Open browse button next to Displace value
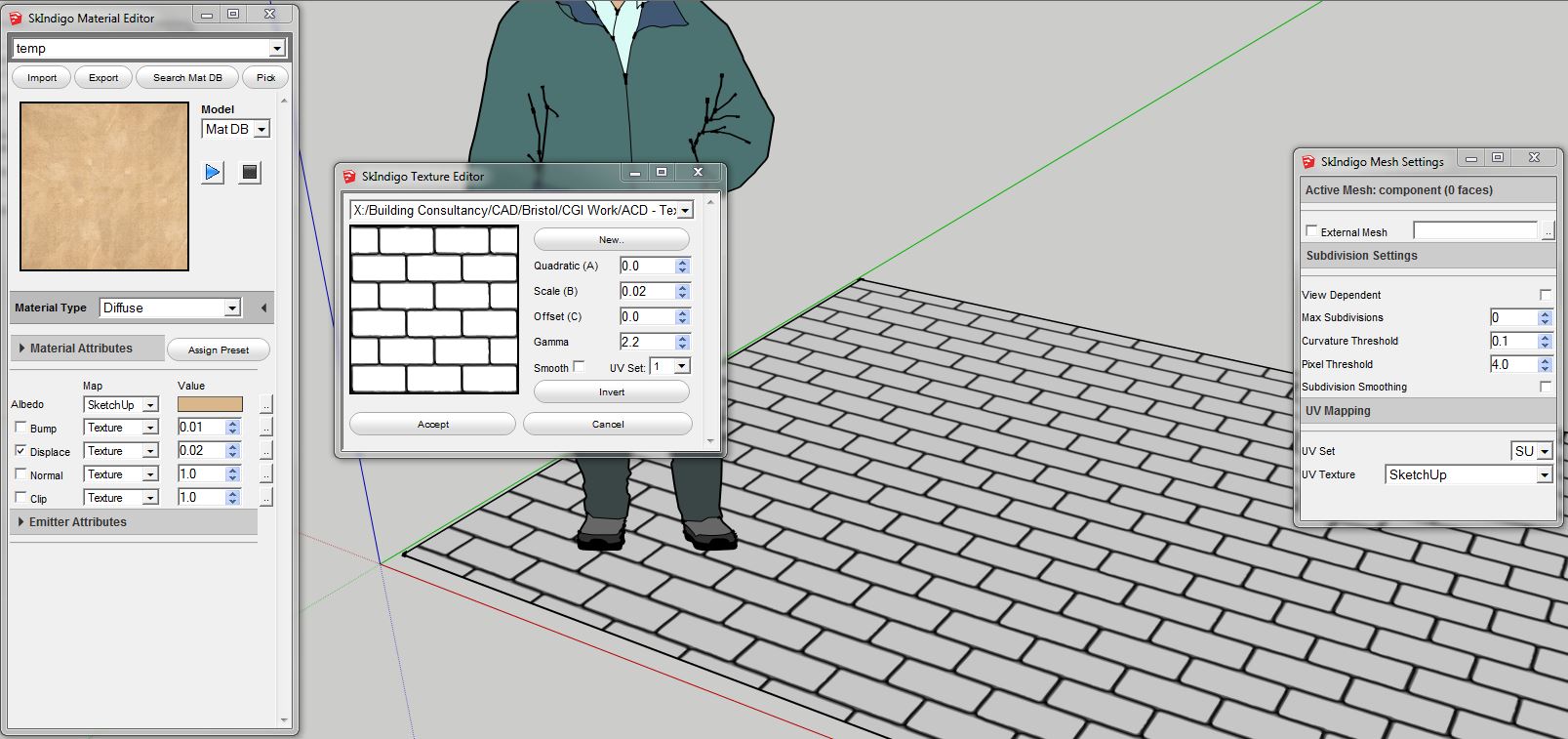This screenshot has height=739, width=1568. pos(266,451)
